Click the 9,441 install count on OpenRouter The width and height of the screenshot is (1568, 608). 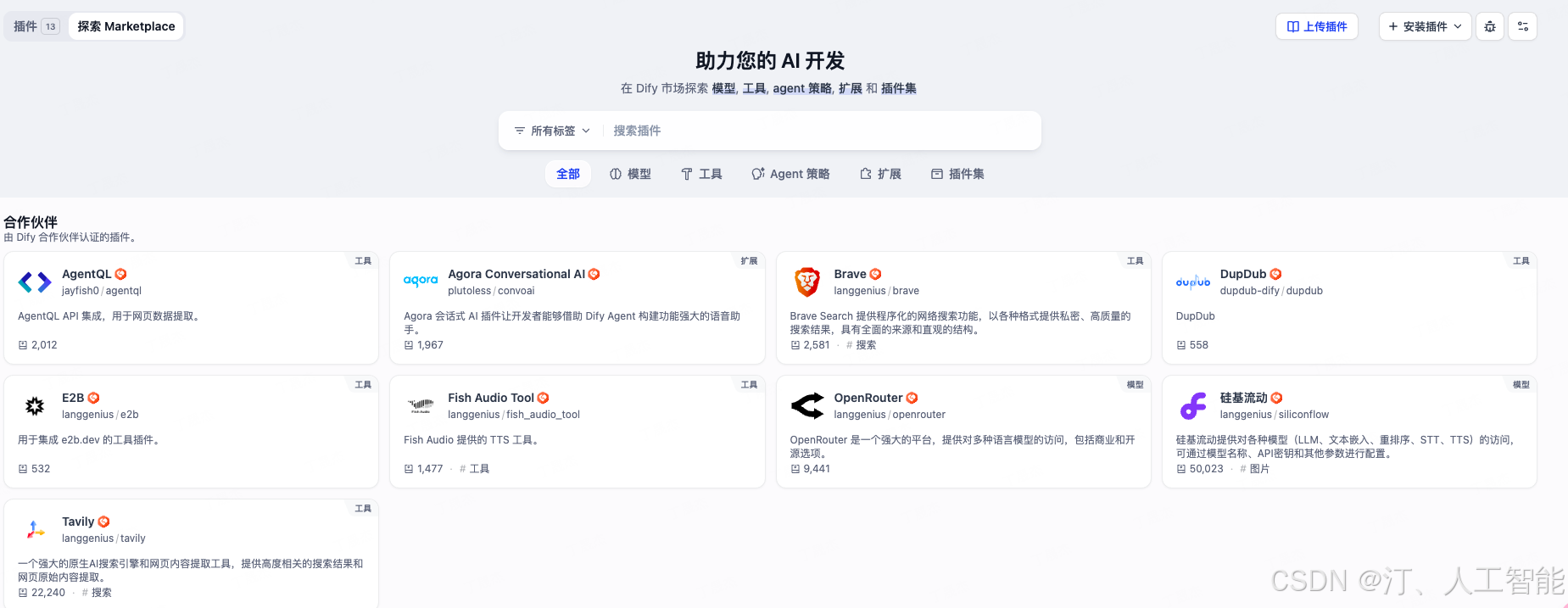pyautogui.click(x=817, y=469)
